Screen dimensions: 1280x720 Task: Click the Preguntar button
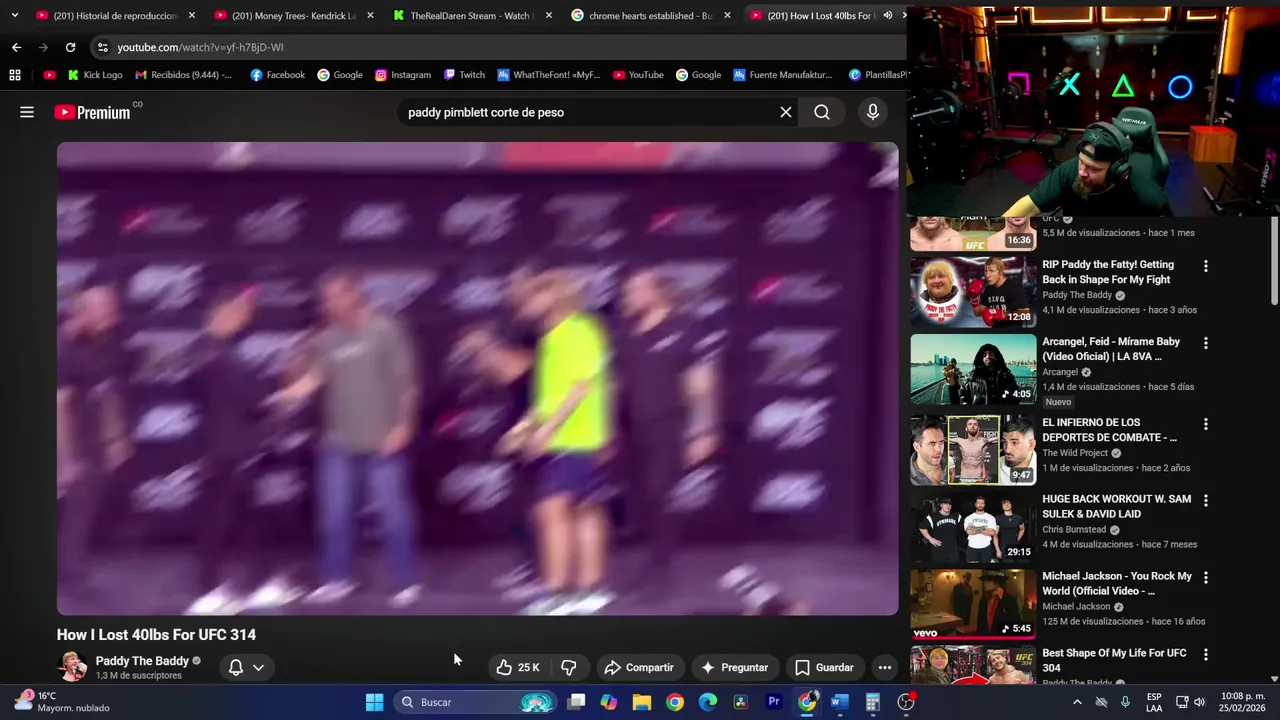point(735,667)
